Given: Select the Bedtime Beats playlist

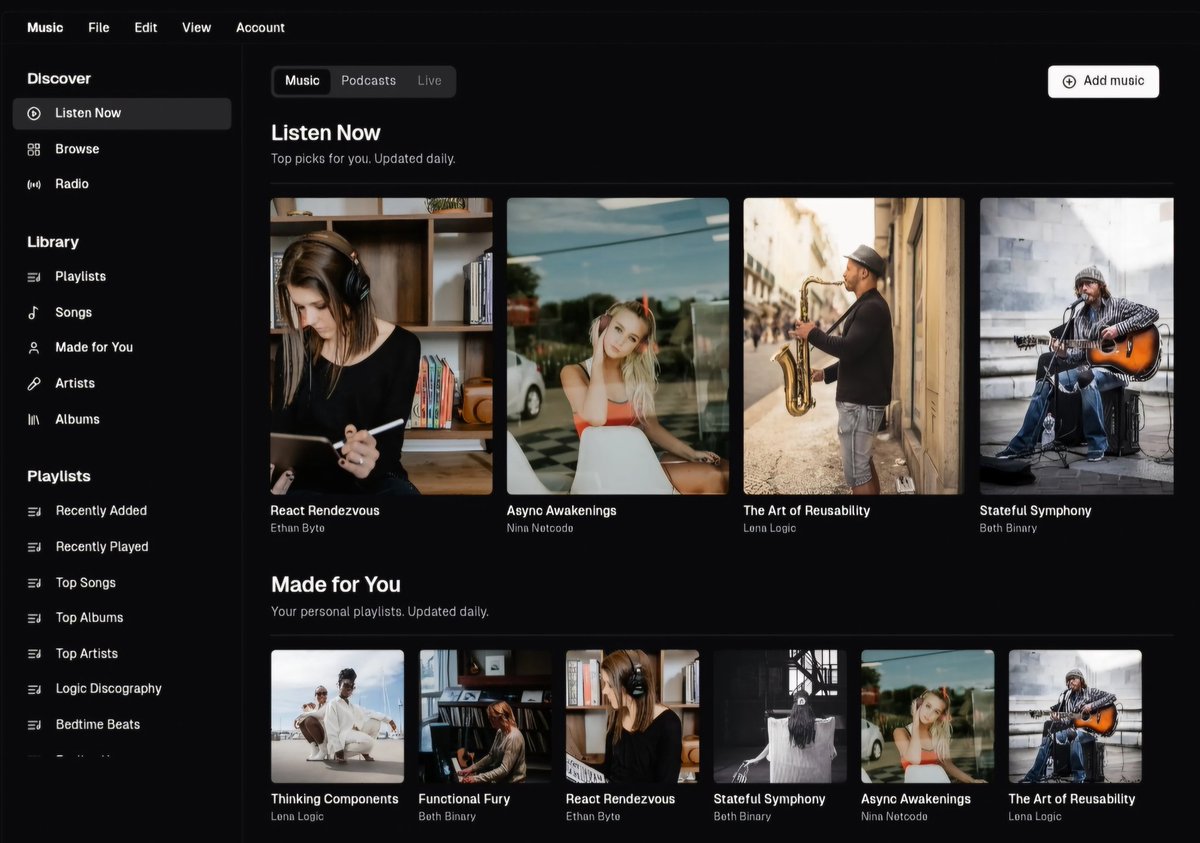Looking at the screenshot, I should click(x=122, y=725).
